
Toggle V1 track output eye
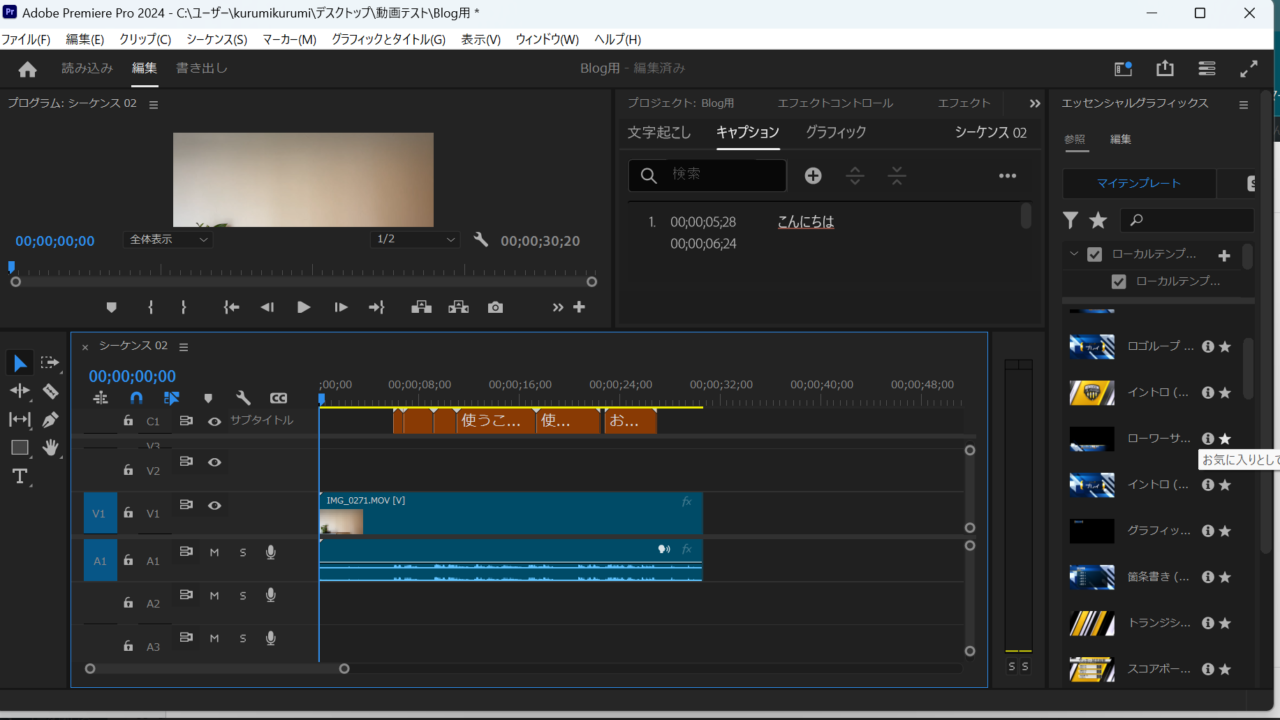coord(214,506)
